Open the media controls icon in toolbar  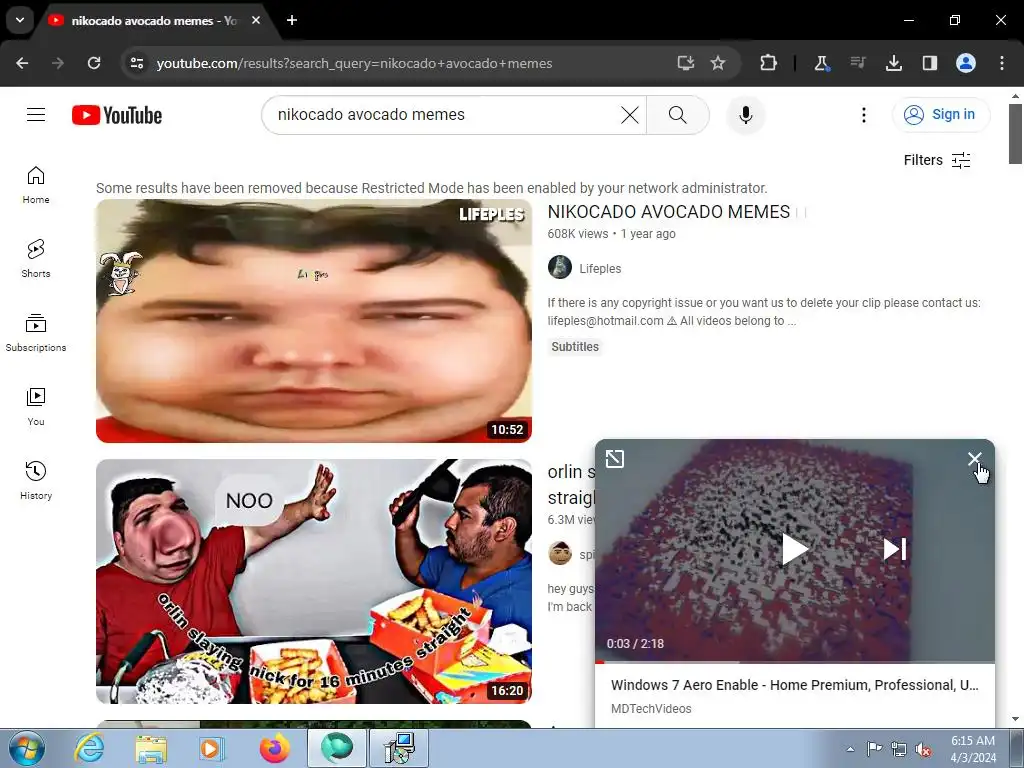coord(857,63)
